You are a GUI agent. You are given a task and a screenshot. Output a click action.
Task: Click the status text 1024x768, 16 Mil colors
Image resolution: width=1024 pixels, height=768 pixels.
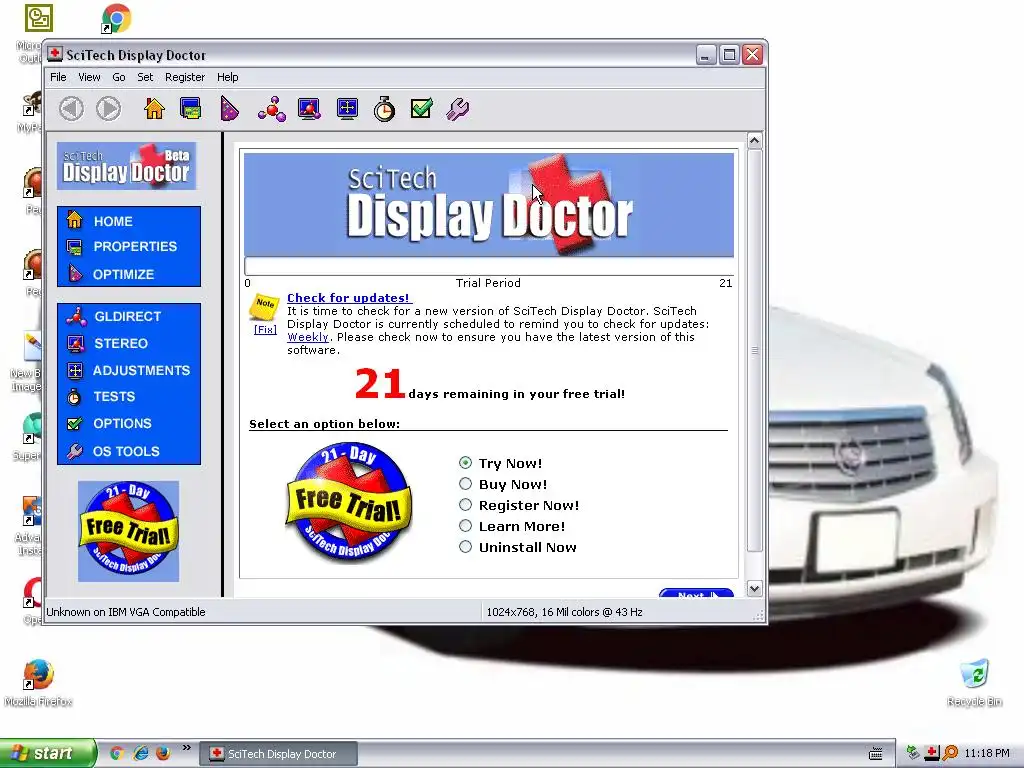pos(564,612)
